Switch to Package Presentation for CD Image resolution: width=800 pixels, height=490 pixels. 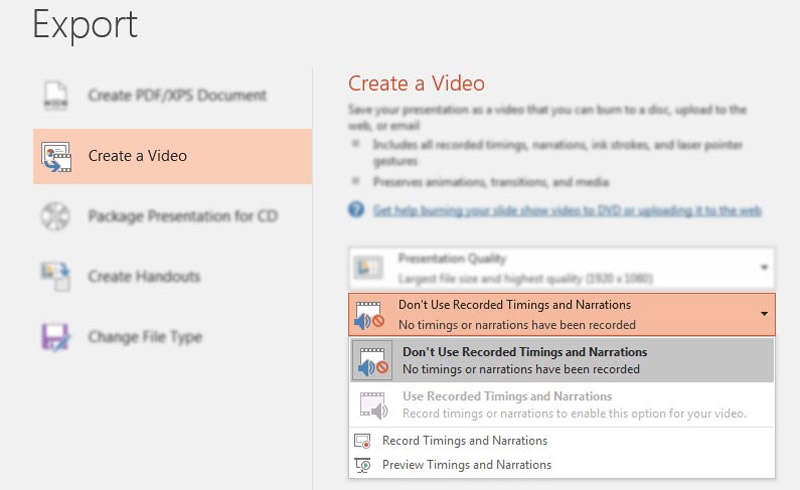tap(183, 216)
